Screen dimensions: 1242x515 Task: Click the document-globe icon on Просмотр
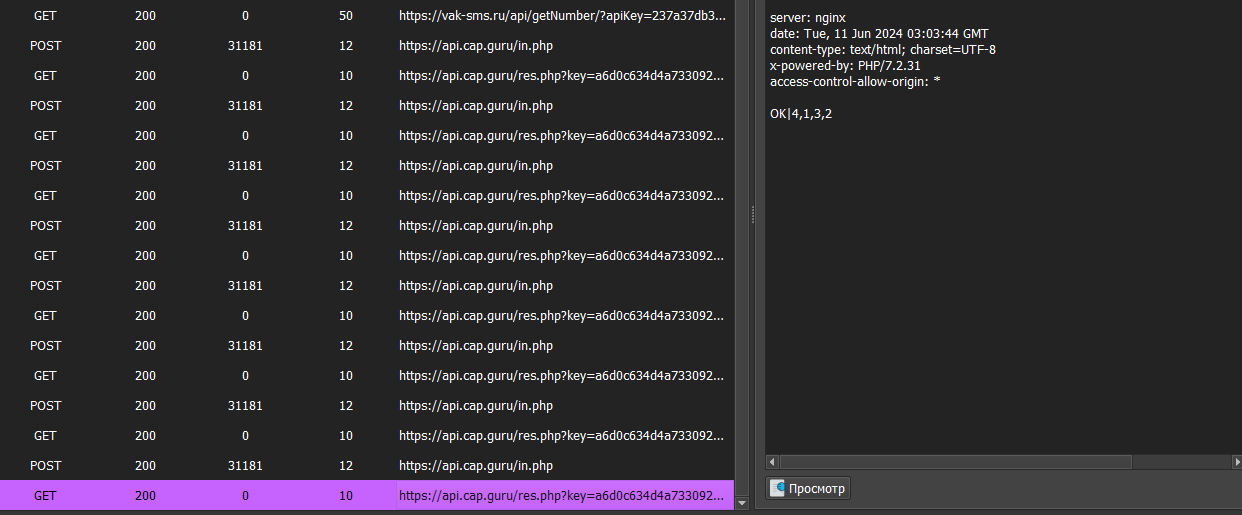click(777, 489)
